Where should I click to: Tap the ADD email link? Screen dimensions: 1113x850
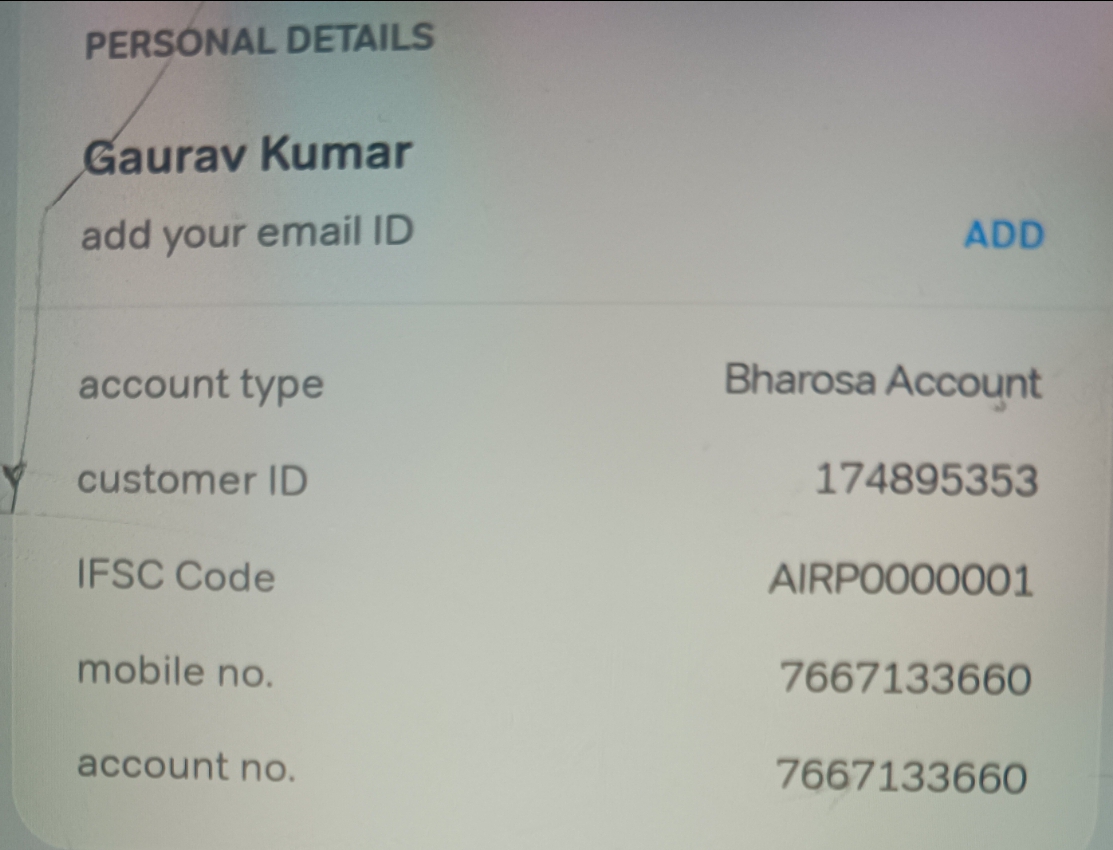tap(1004, 234)
